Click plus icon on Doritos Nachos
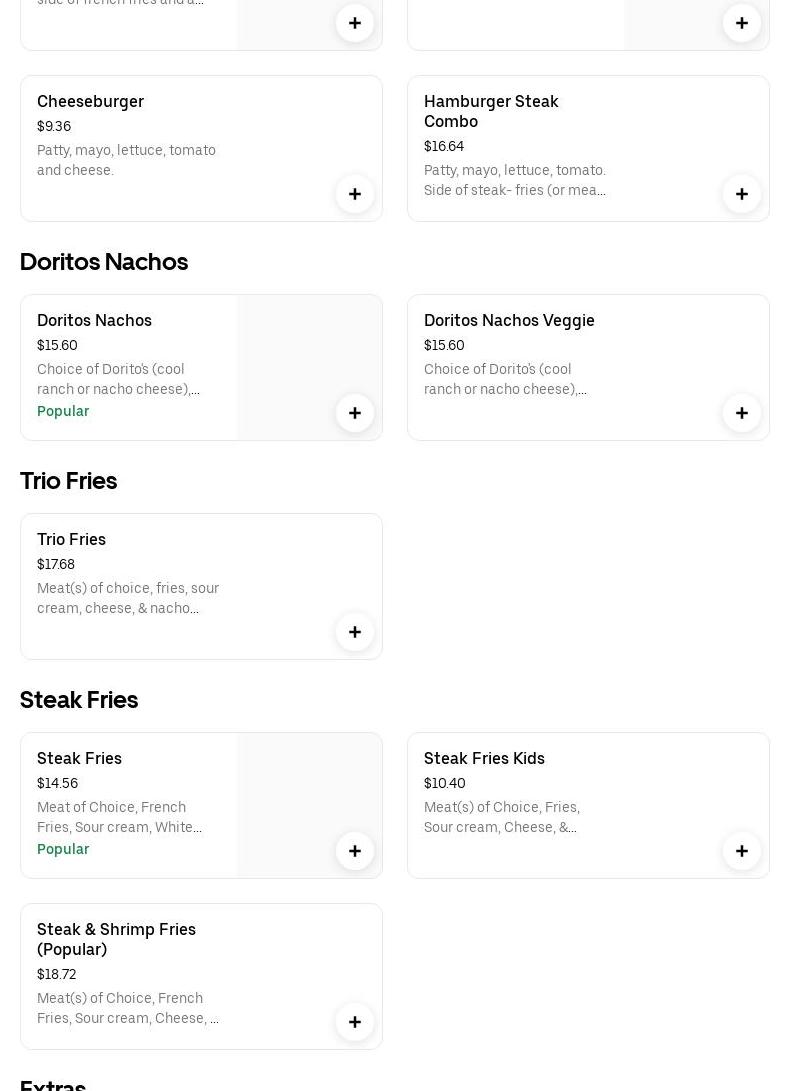The height and width of the screenshot is (1091, 804). pyautogui.click(x=355, y=413)
